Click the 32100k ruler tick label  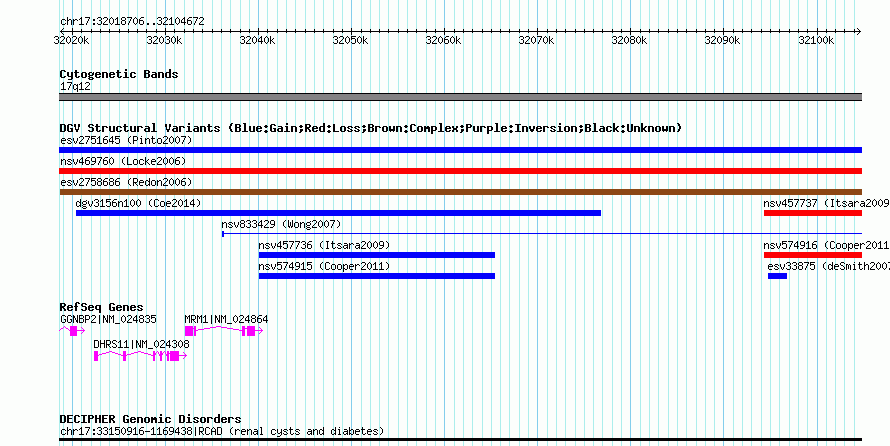click(816, 40)
